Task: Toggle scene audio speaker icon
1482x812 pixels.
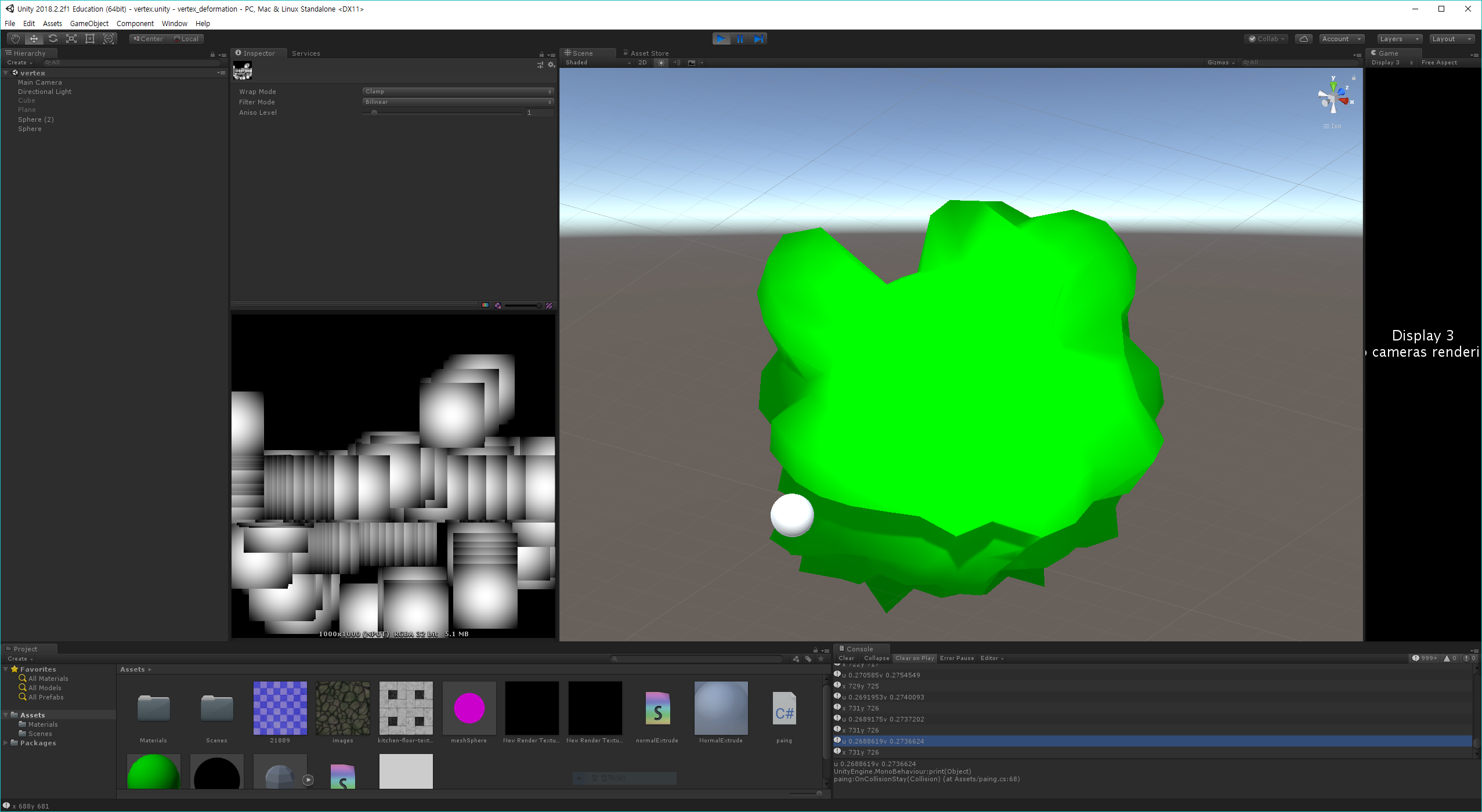Action: click(x=676, y=63)
